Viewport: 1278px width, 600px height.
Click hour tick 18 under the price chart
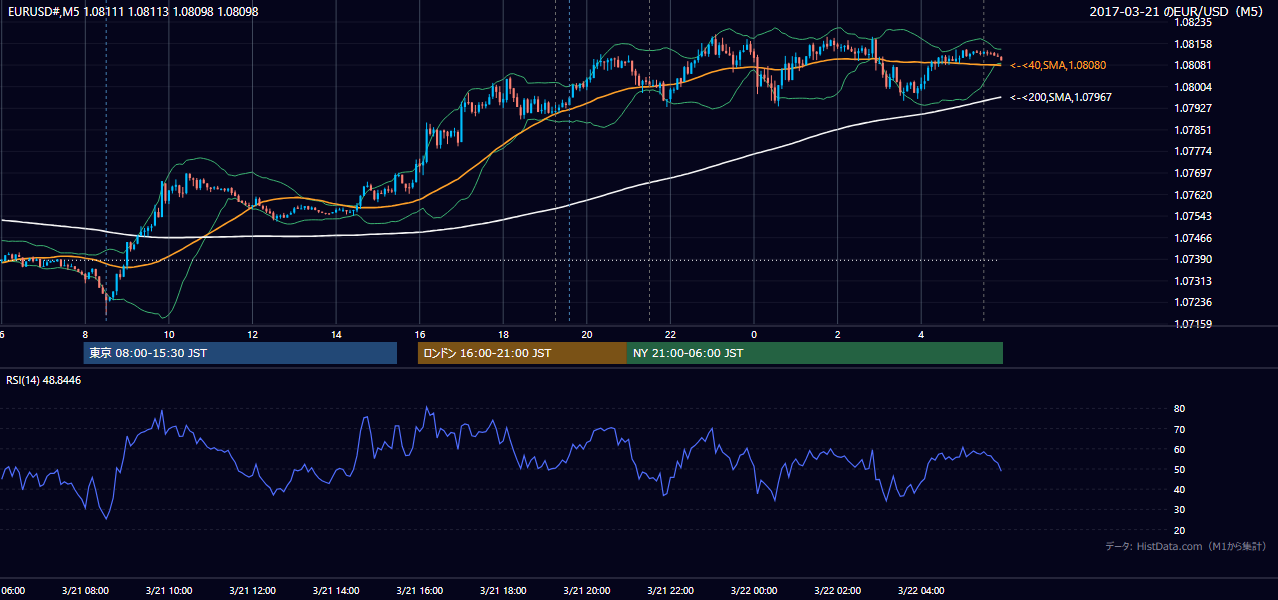503,334
